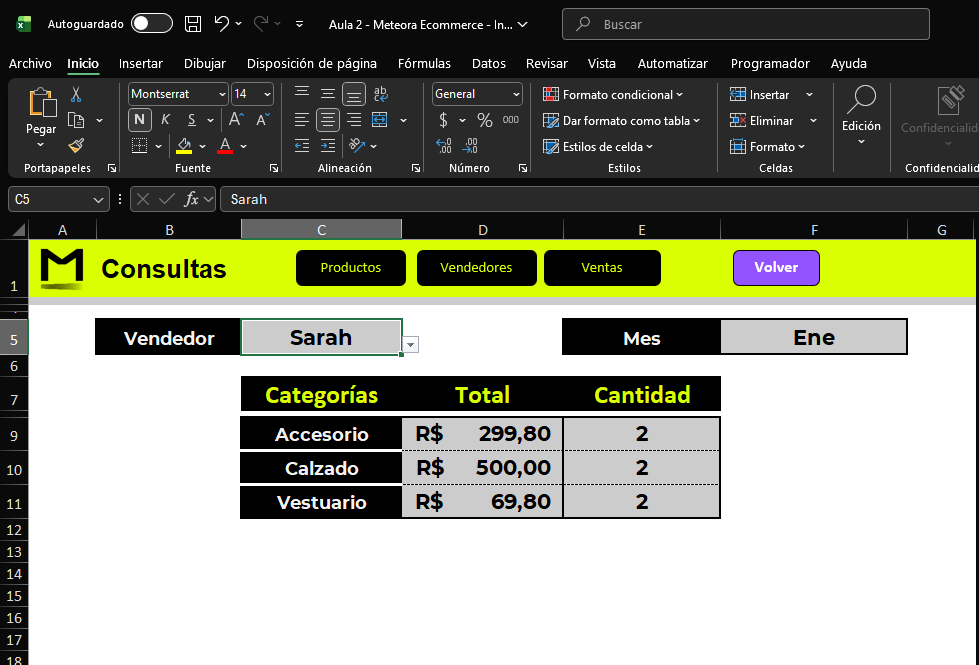Toggle center horizontal alignment
Screen dimensions: 979x665
click(x=327, y=119)
